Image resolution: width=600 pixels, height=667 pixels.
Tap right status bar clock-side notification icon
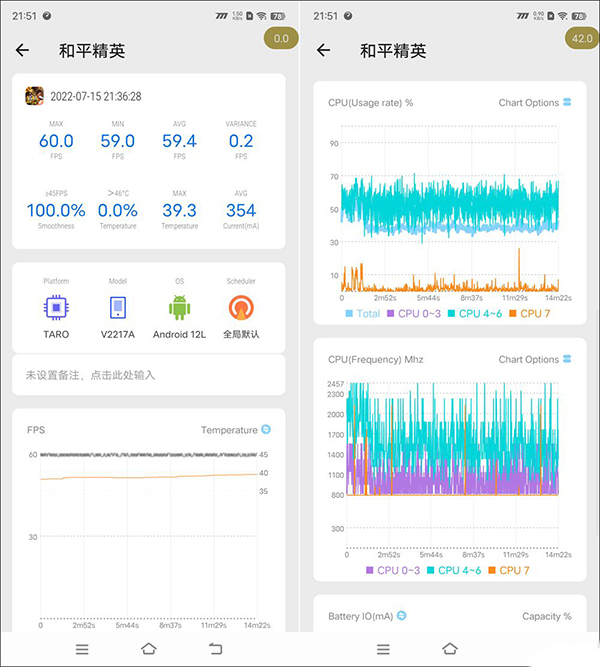[x=348, y=16]
